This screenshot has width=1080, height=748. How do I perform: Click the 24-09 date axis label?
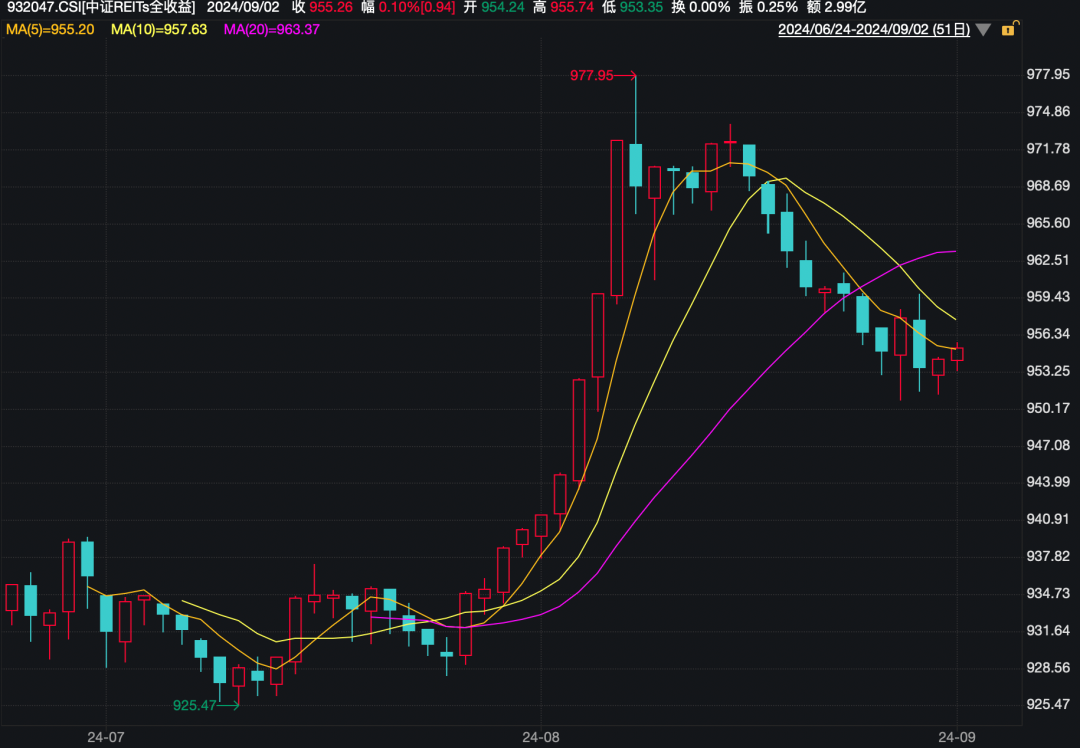(957, 737)
